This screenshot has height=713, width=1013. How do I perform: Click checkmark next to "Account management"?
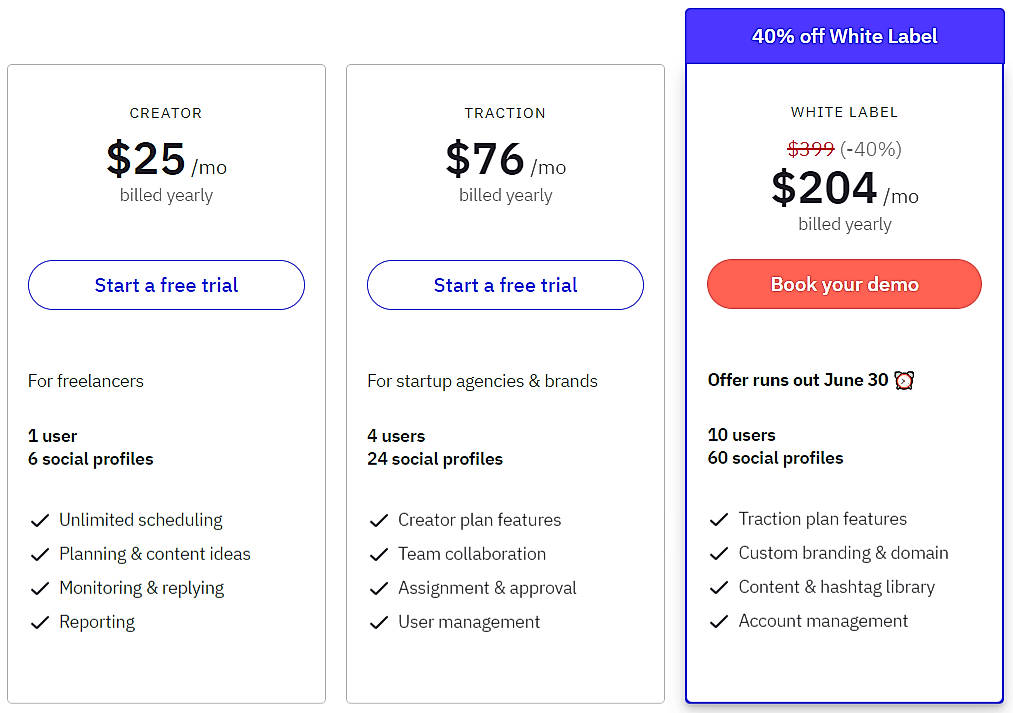click(x=718, y=621)
